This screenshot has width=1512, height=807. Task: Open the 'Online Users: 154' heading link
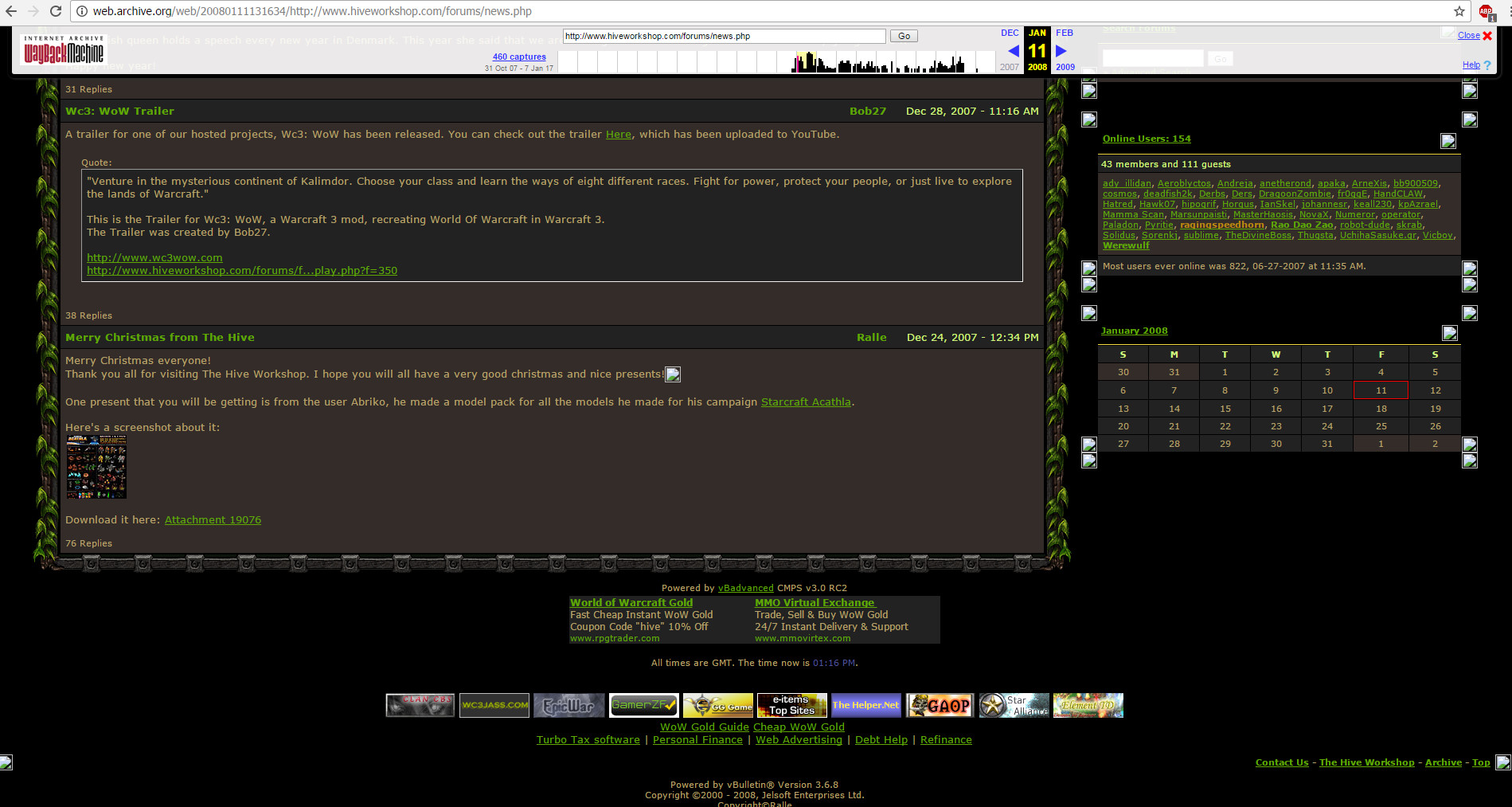coord(1147,139)
